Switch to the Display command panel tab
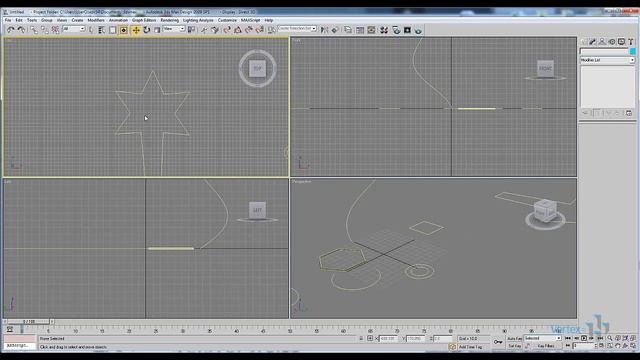 click(621, 42)
